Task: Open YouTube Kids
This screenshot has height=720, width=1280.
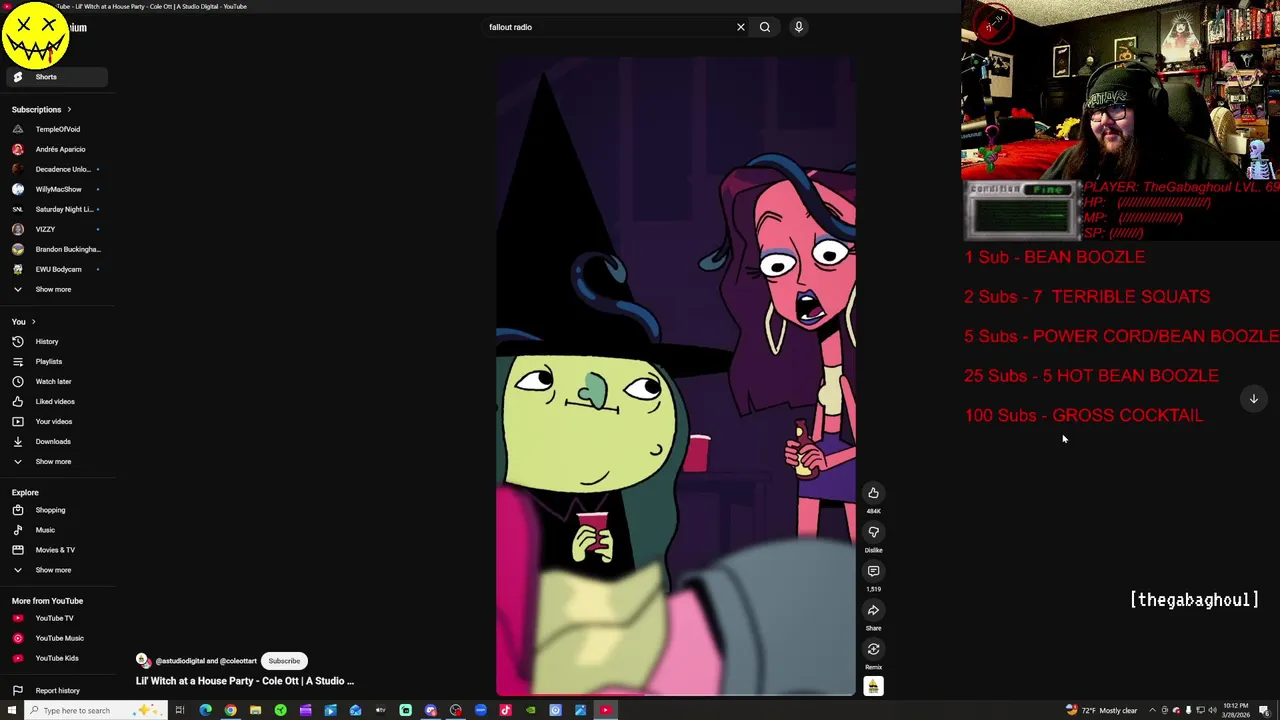Action: (x=56, y=658)
